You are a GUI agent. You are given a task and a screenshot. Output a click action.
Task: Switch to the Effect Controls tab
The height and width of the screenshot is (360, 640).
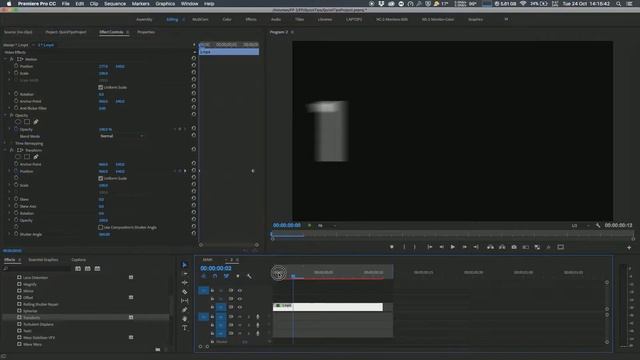click(111, 32)
